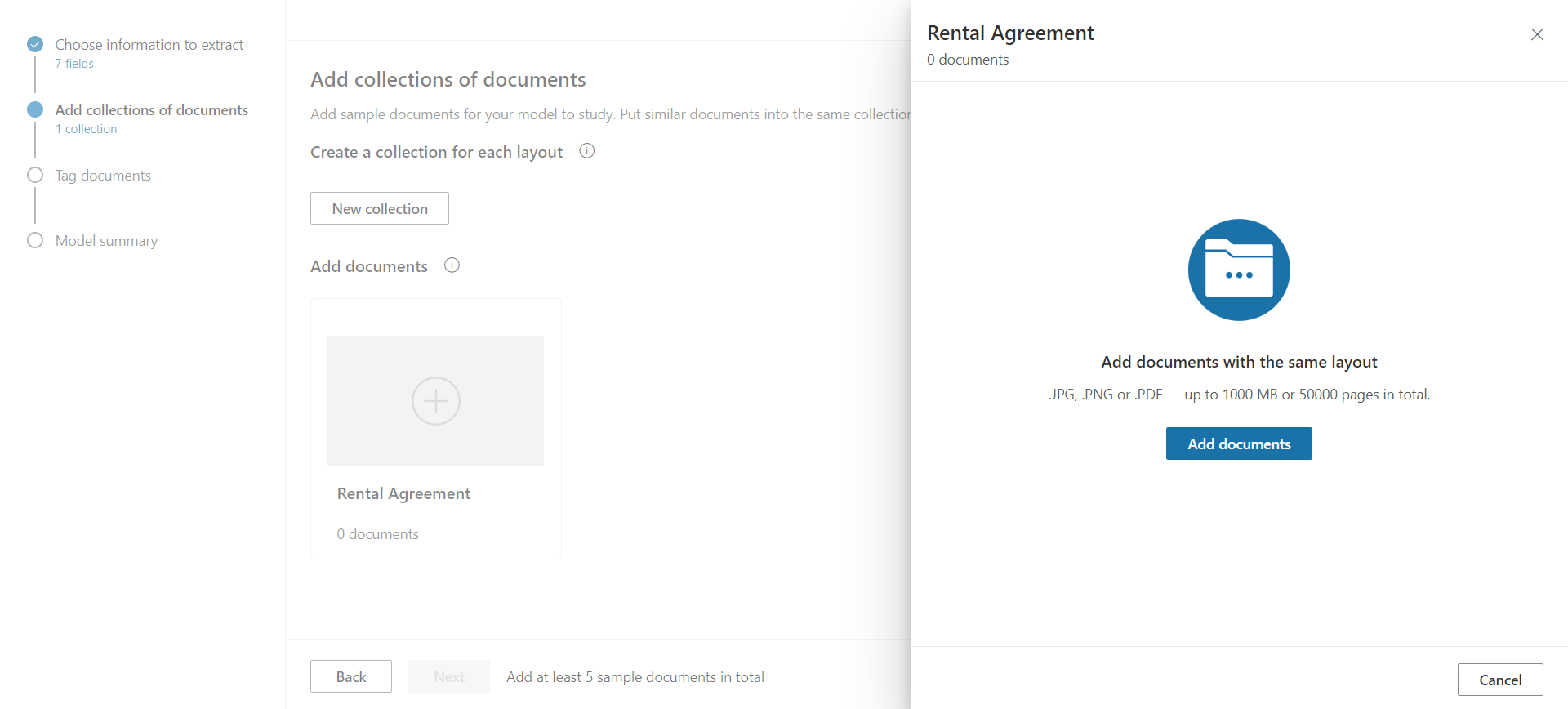The image size is (1568, 709).
Task: Close the Rental Agreement panel
Action: coord(1537,34)
